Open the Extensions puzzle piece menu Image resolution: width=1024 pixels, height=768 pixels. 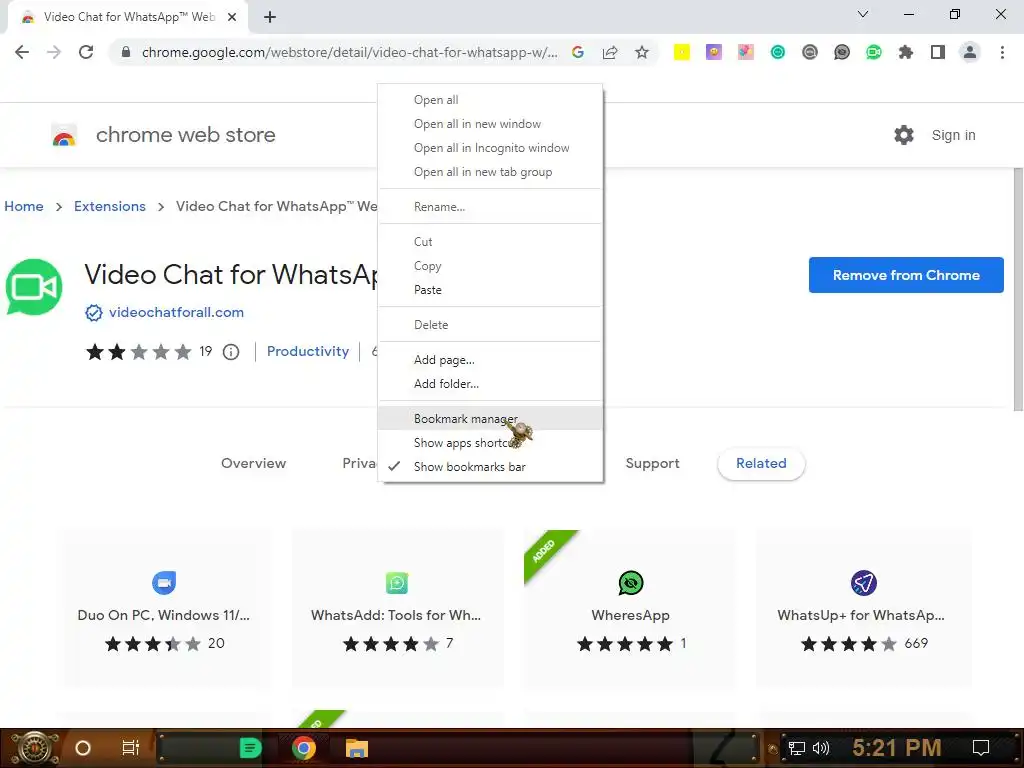tap(906, 52)
